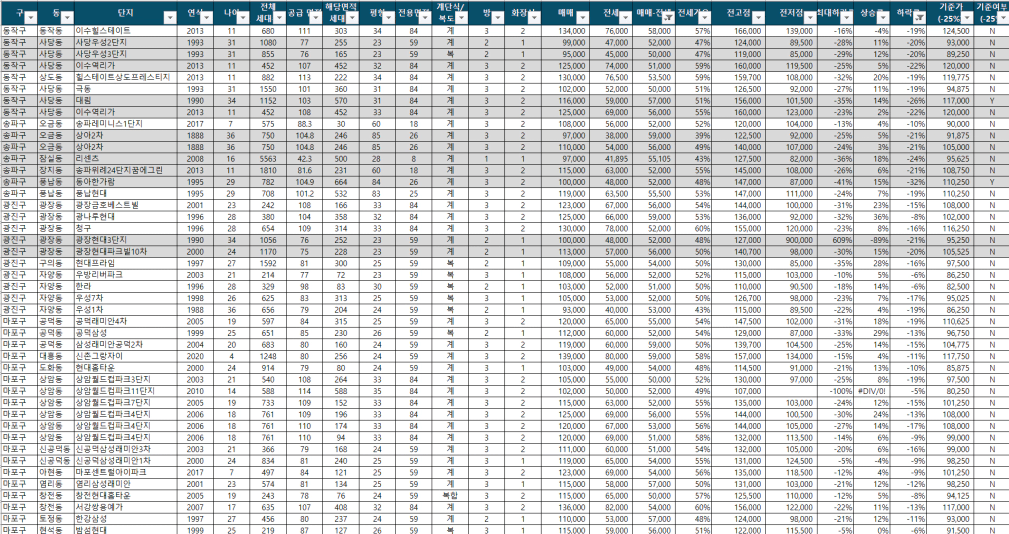The height and width of the screenshot is (534, 1009).
Task: Open the 최대하락률 column filter dropdown
Action: 849,18
